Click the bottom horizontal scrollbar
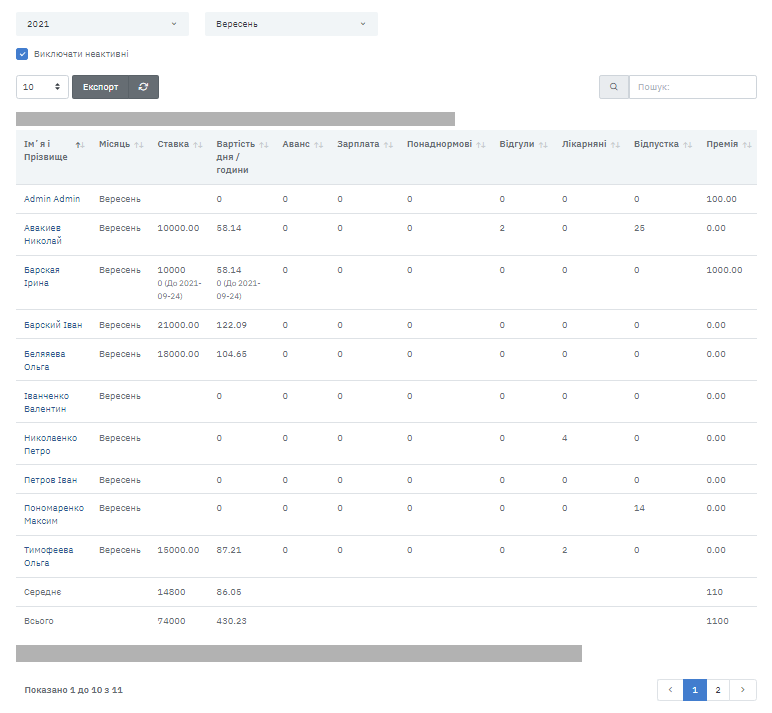 pos(298,653)
